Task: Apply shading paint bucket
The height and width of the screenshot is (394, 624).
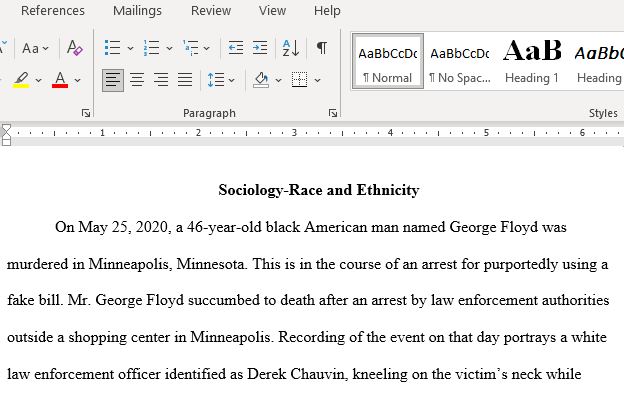Action: coord(261,80)
